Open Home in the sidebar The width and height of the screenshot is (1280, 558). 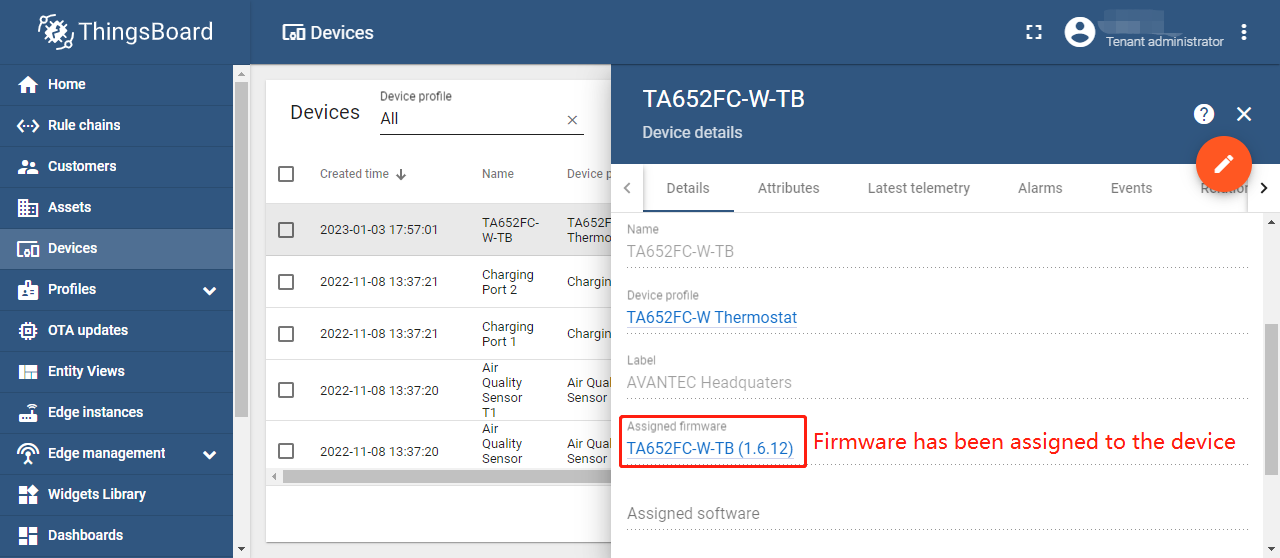pos(116,84)
